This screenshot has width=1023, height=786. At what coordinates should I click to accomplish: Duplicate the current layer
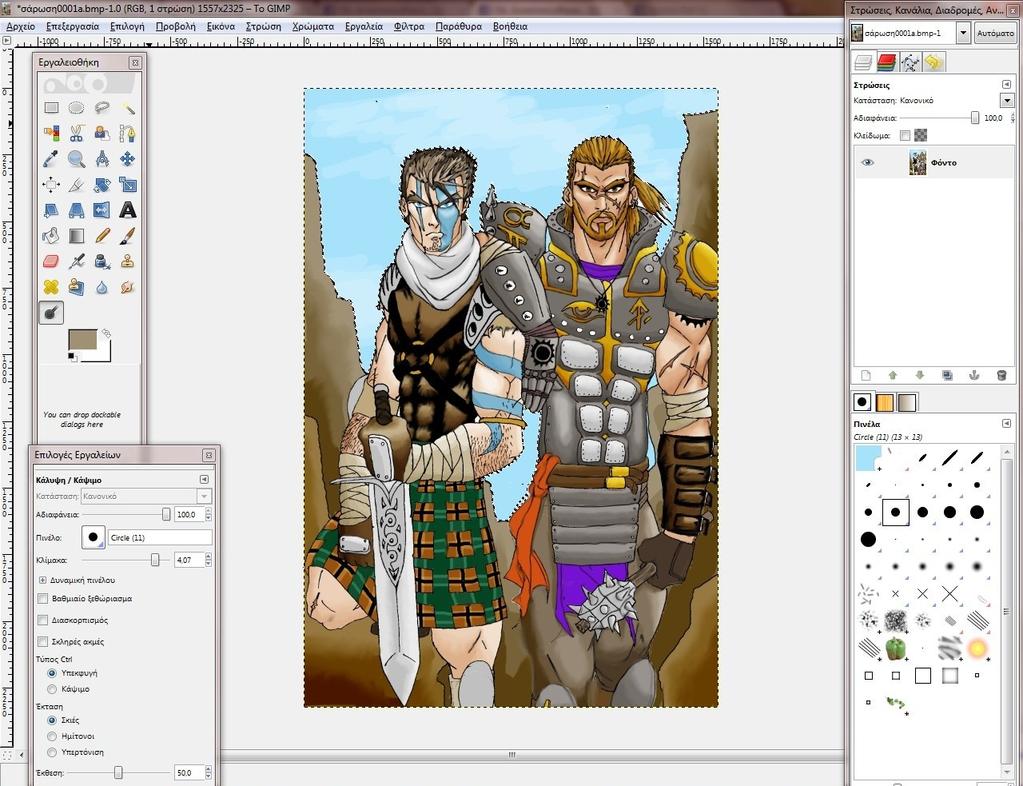coord(947,375)
